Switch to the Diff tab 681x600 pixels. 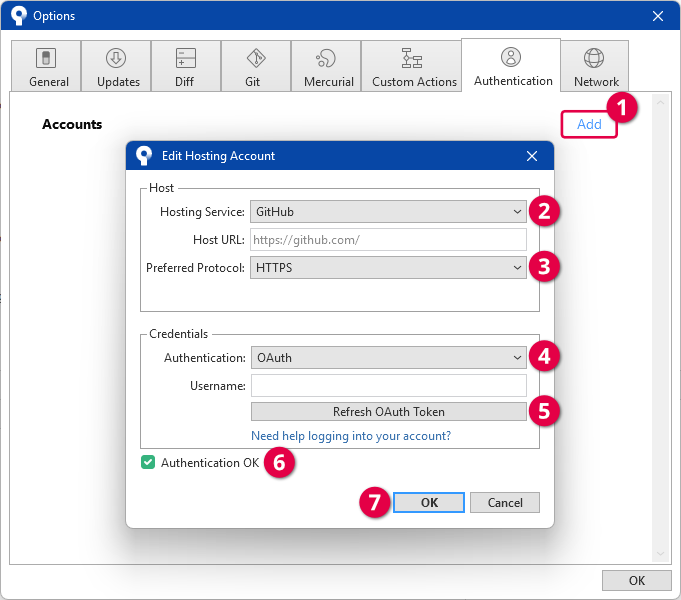(x=186, y=66)
